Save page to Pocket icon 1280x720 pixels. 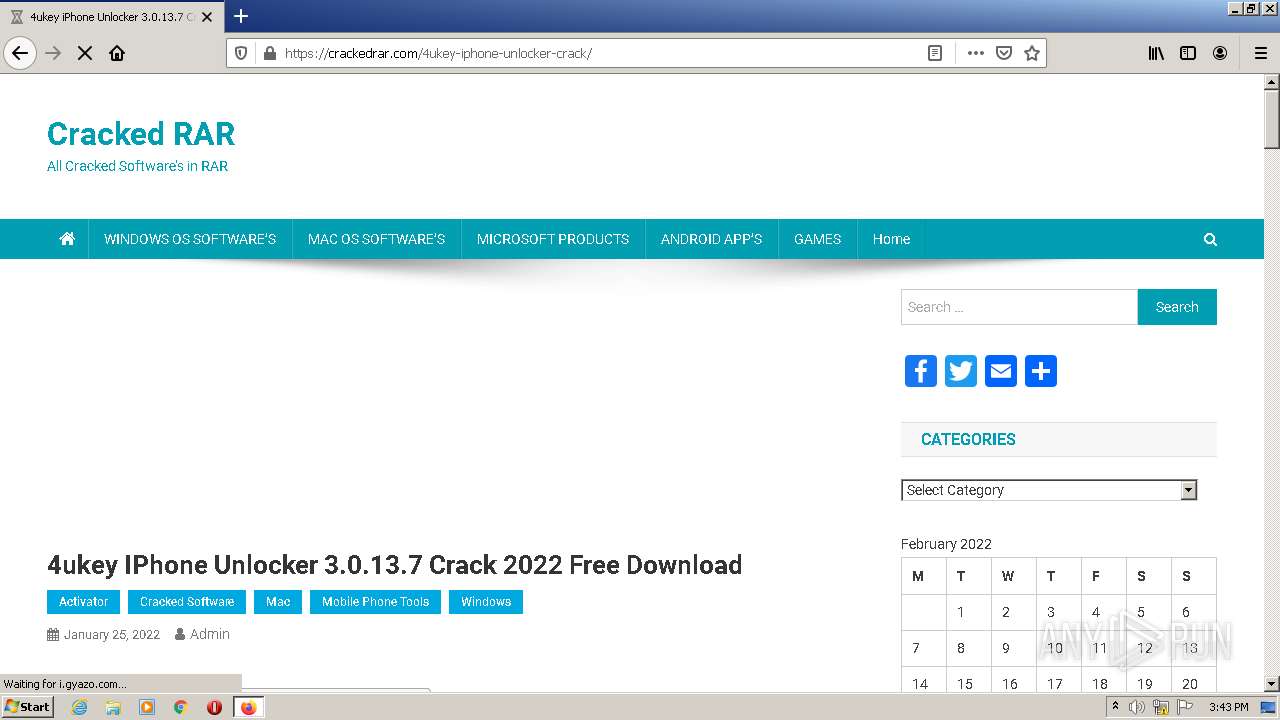pos(1004,53)
